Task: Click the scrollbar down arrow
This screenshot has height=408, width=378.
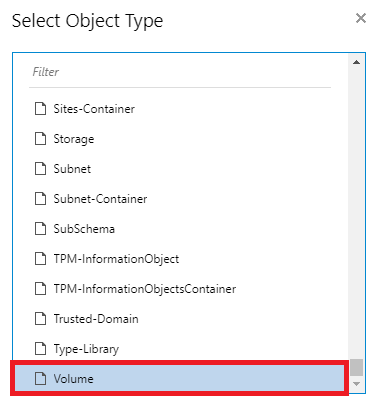Action: point(356,384)
